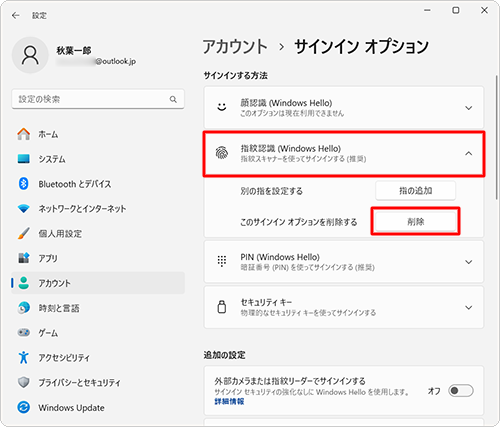The width and height of the screenshot is (500, 427).
Task: Click the セキュリティ キー title text
Action: pos(266,302)
